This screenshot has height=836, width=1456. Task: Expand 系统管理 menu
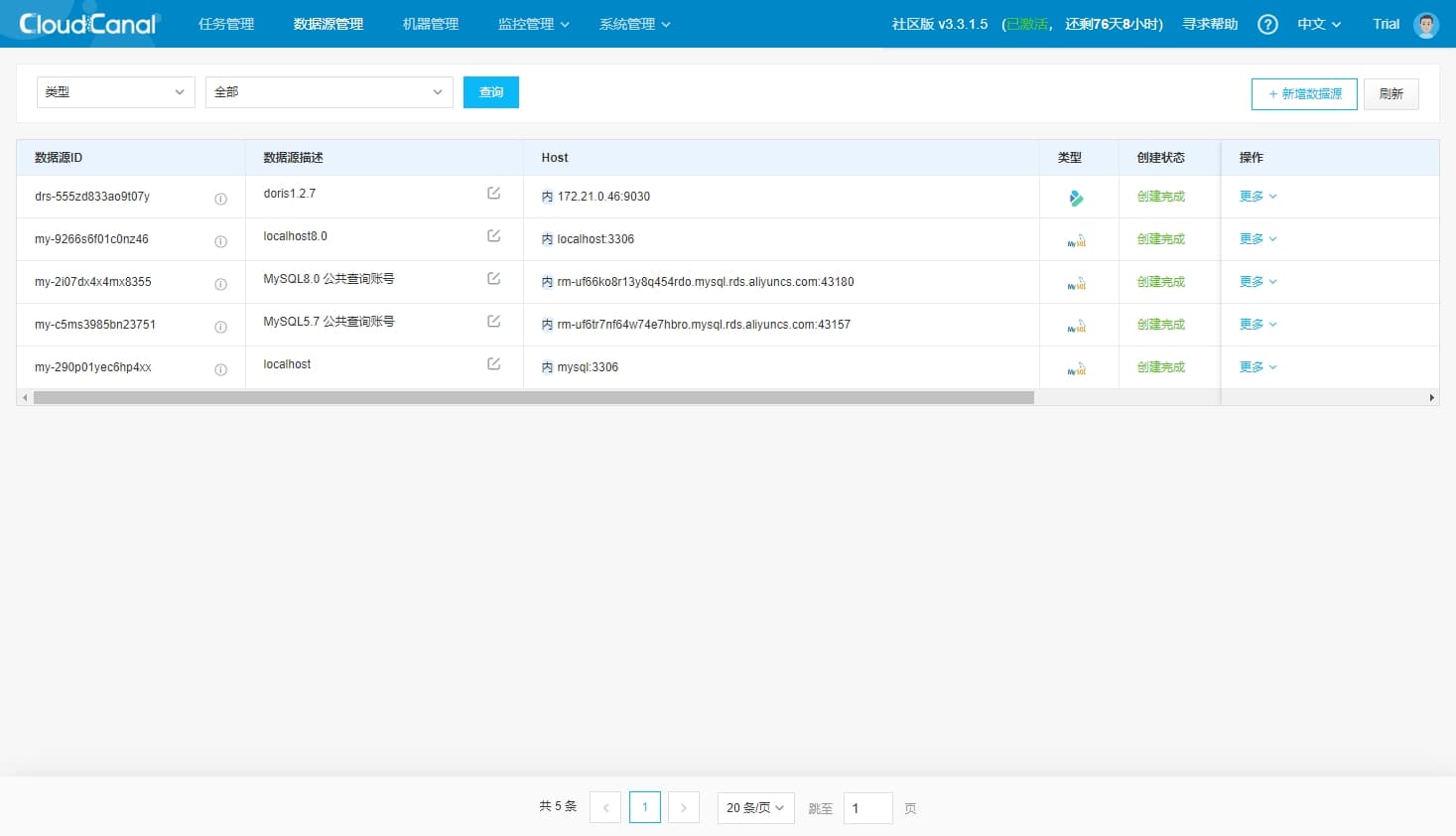coord(635,24)
